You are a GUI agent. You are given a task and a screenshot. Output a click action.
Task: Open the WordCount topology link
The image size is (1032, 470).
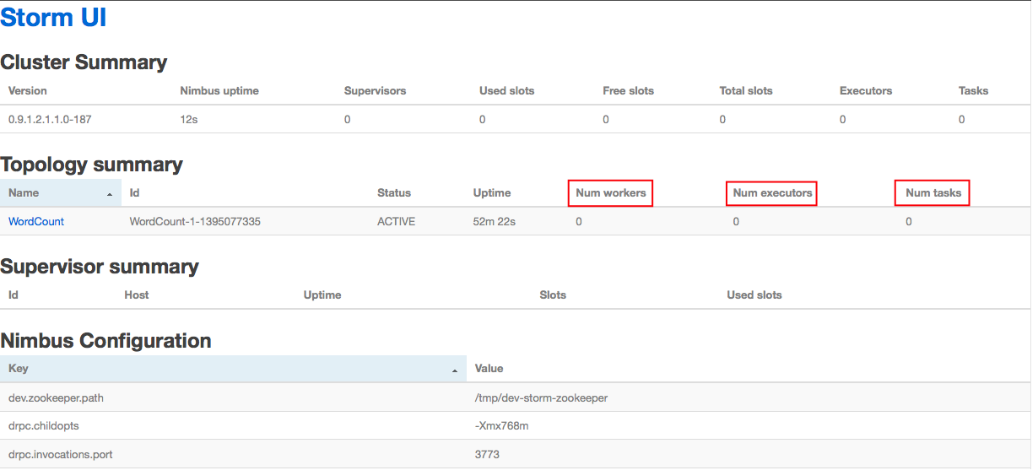(x=36, y=222)
